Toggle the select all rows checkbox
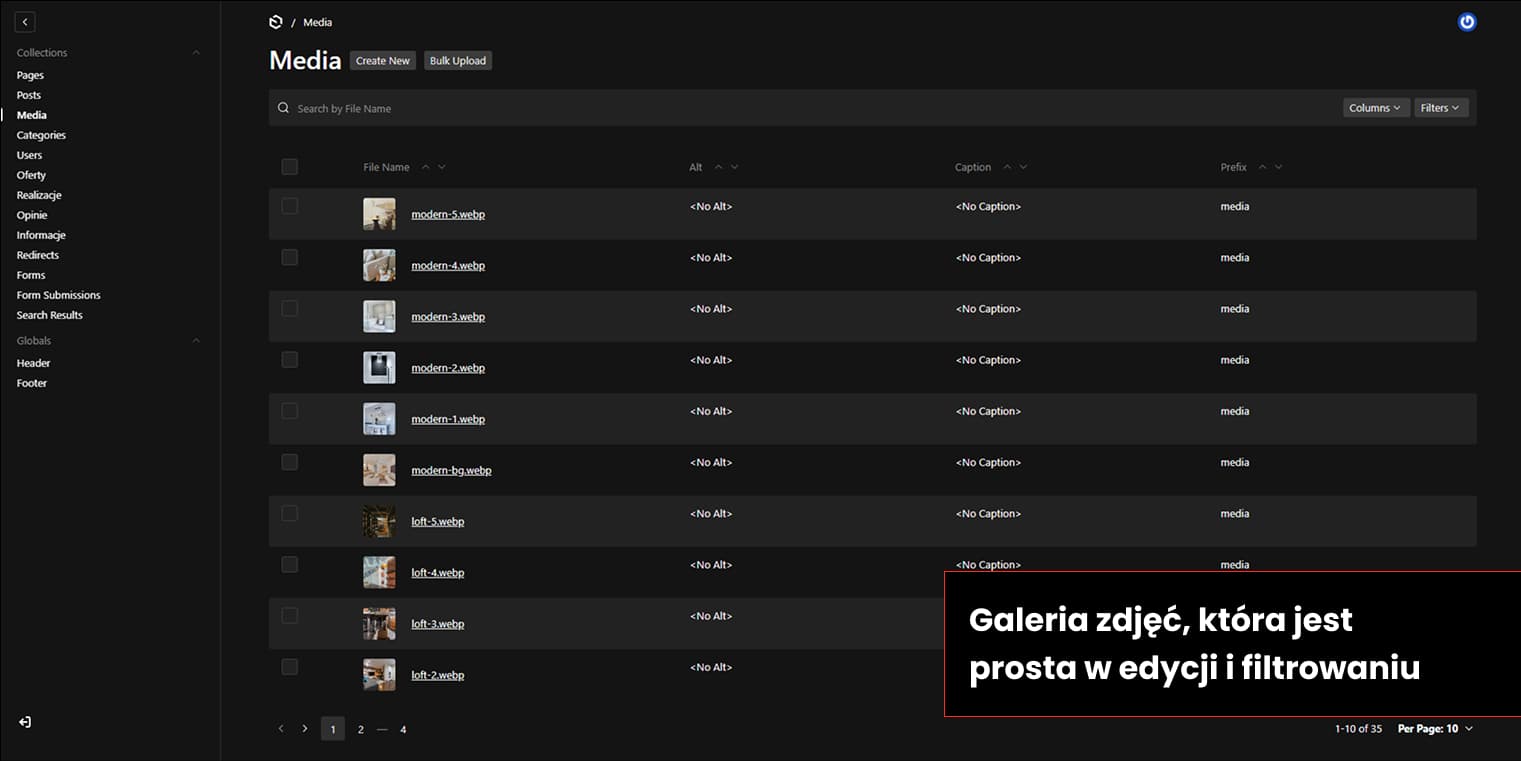The height and width of the screenshot is (761, 1521). (290, 167)
